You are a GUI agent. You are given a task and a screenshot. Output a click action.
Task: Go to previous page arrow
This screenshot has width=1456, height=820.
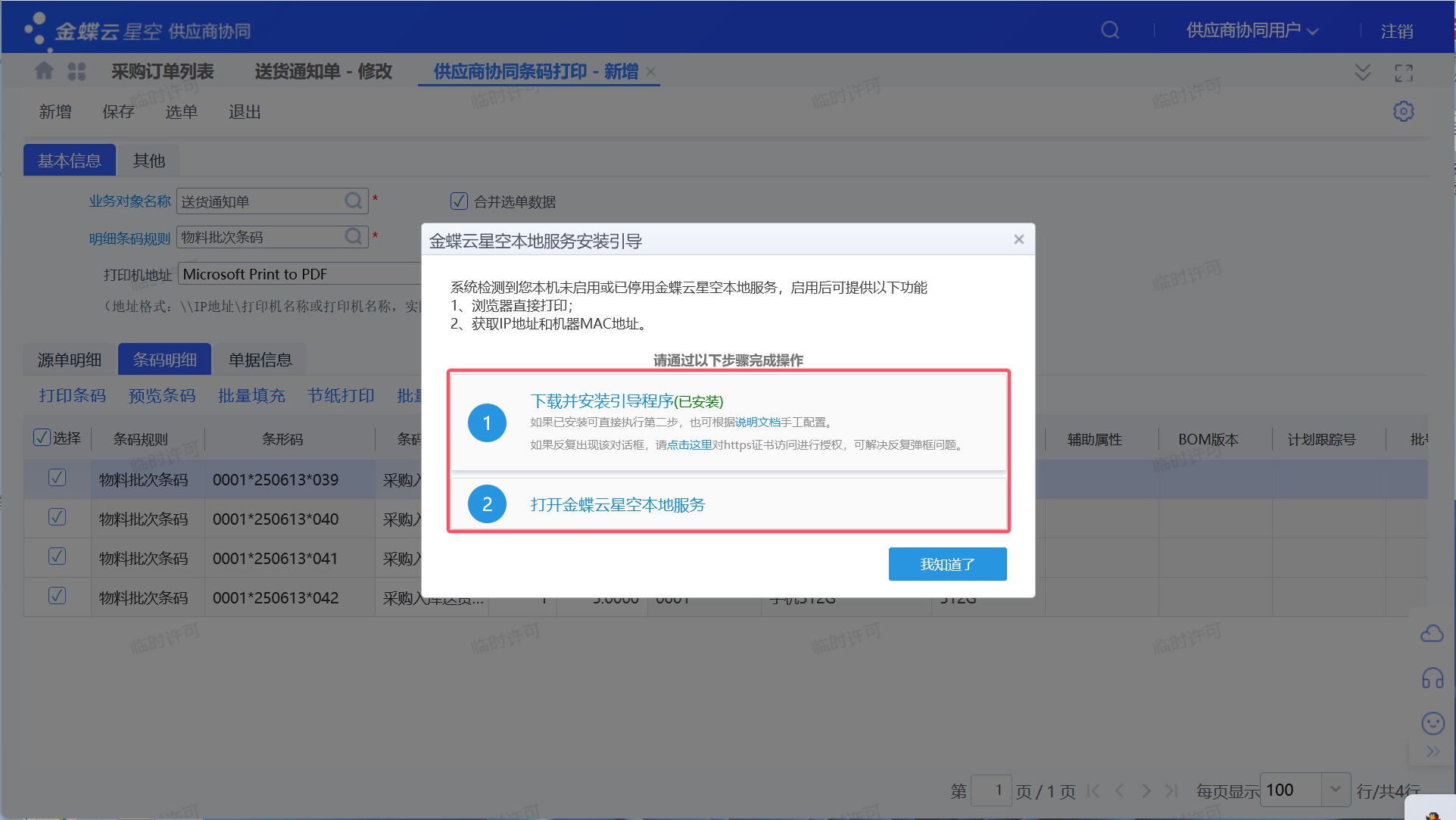pyautogui.click(x=1119, y=790)
